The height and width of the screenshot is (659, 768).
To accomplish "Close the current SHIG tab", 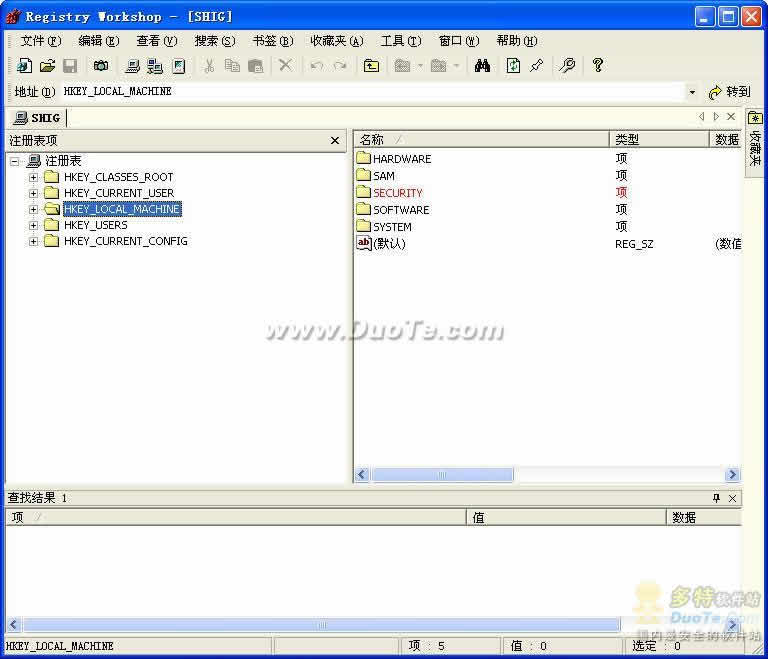I will pos(731,117).
